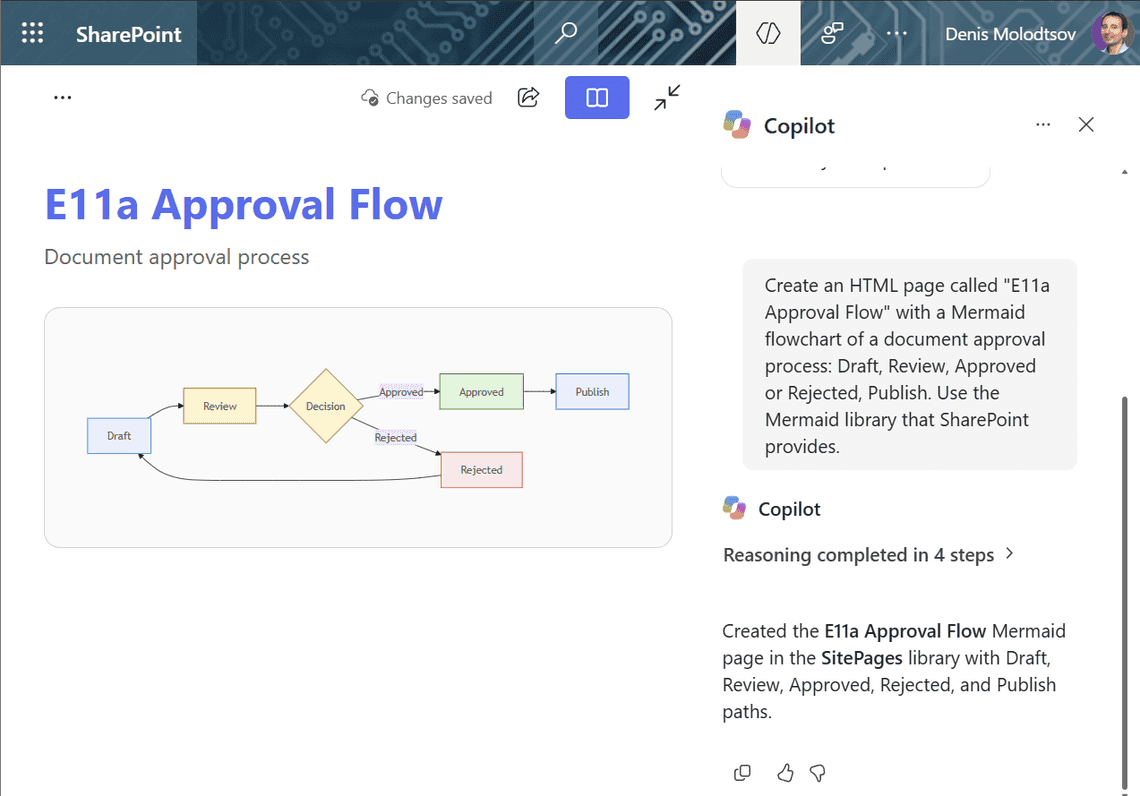Collapse the view with arrows icon
Viewport: 1140px width, 796px height.
pyautogui.click(x=667, y=97)
